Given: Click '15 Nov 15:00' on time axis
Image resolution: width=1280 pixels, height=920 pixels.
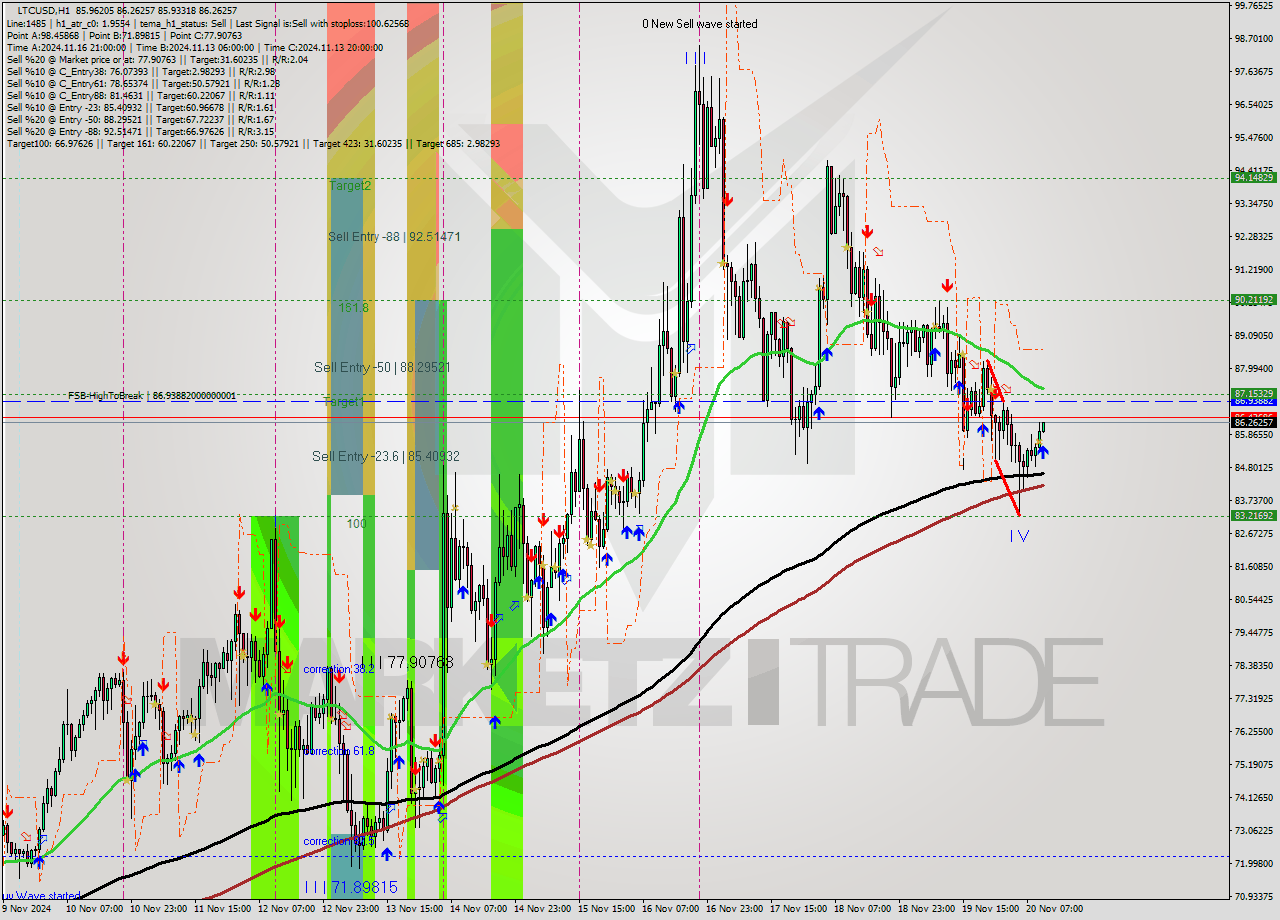Looking at the screenshot, I should (606, 909).
